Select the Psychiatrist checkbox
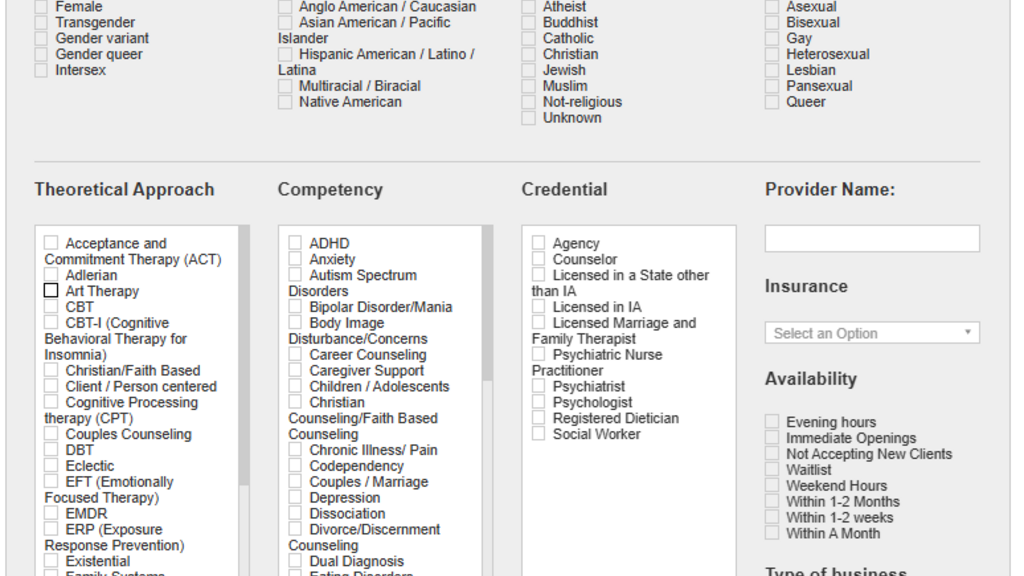This screenshot has height=576, width=1024. pos(538,385)
